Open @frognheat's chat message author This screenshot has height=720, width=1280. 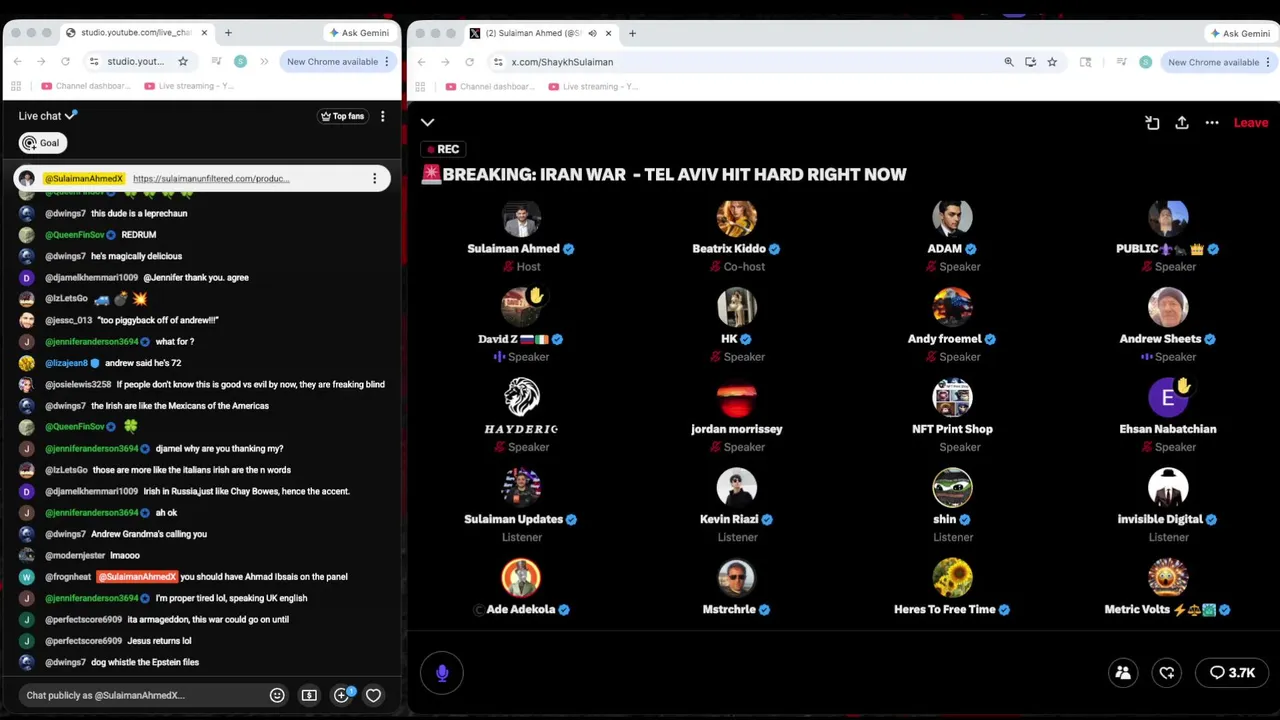tap(68, 577)
